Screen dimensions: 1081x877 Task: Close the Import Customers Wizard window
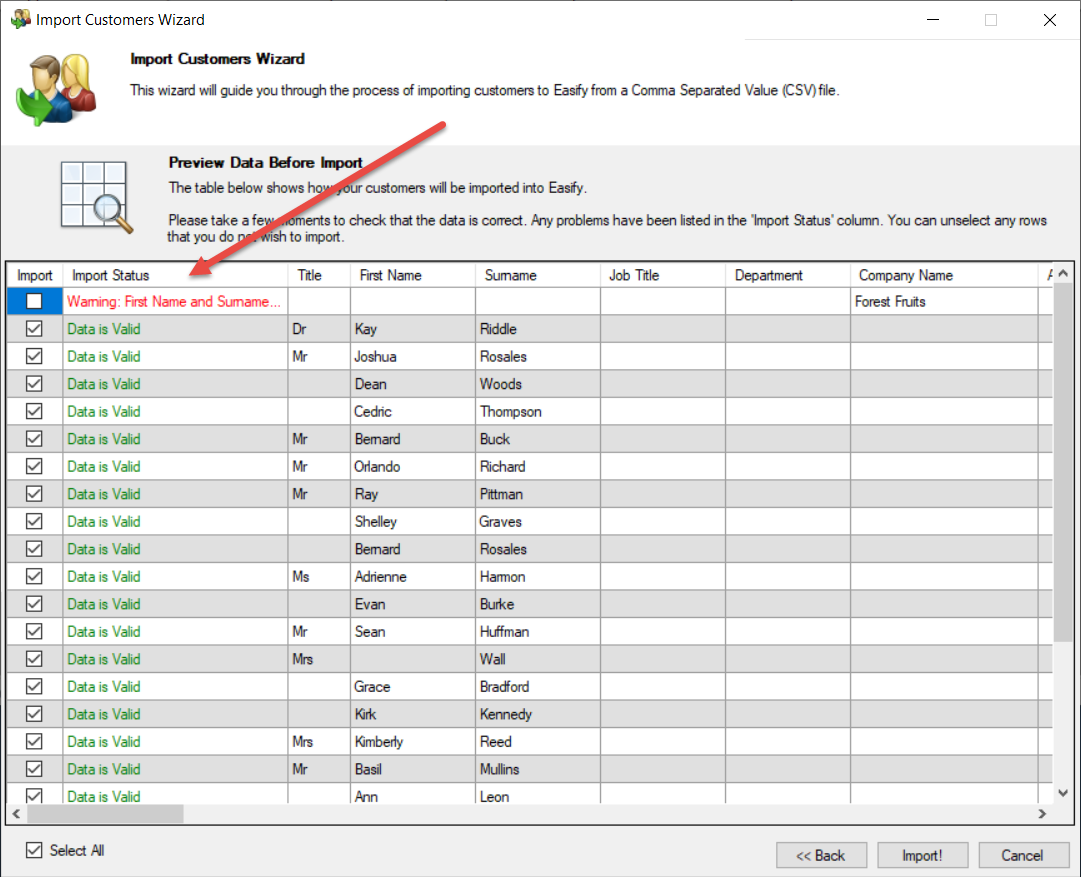pos(1050,19)
